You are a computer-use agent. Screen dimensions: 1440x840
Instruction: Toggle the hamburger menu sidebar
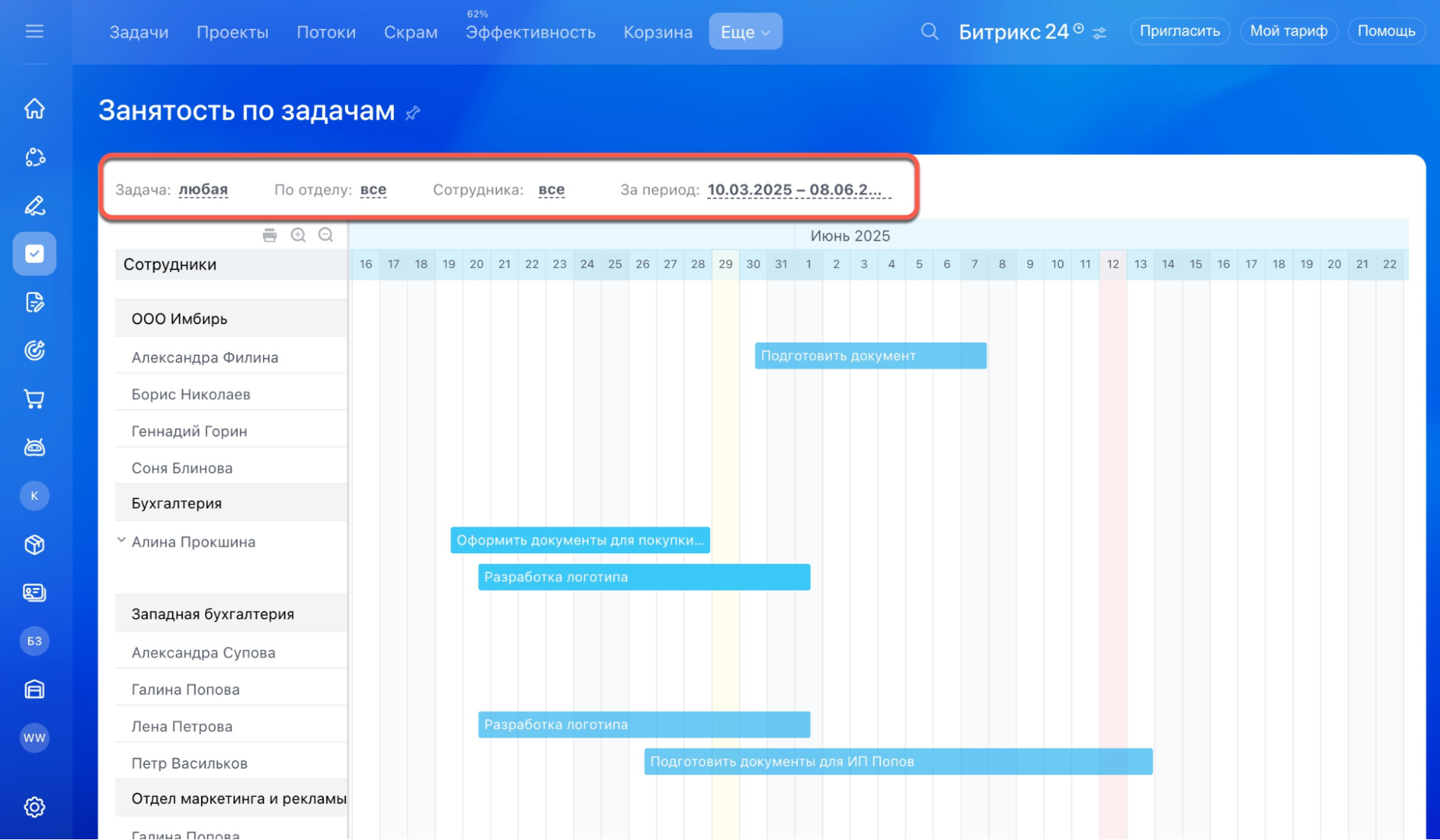(35, 32)
